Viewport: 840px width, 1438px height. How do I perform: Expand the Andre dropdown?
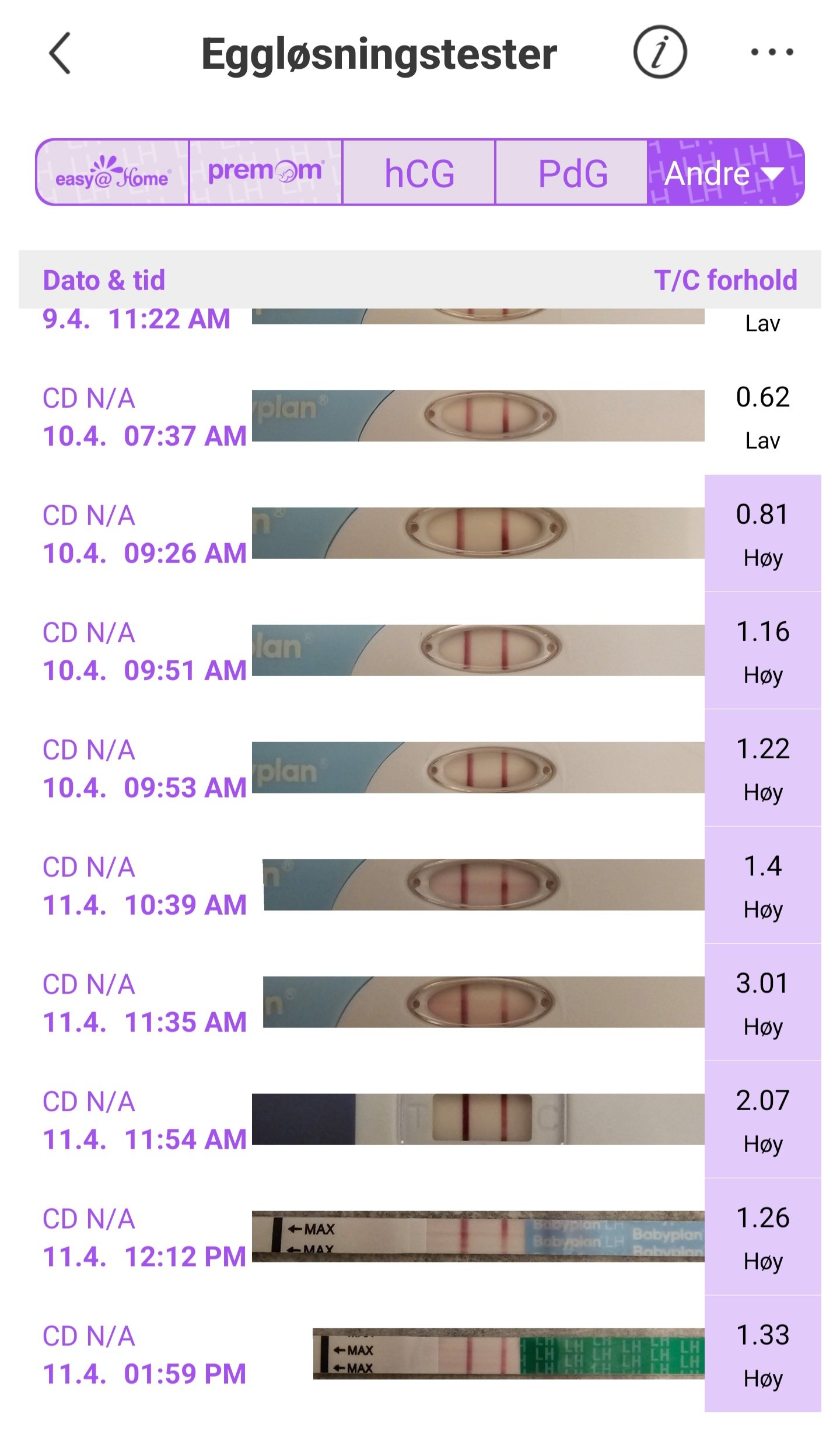[725, 173]
